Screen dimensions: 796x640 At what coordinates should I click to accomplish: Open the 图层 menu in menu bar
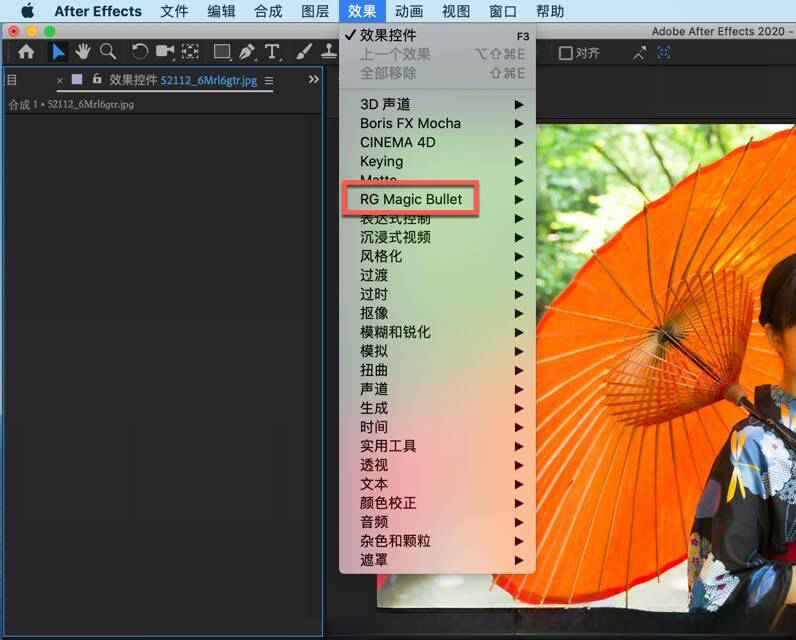[x=315, y=12]
